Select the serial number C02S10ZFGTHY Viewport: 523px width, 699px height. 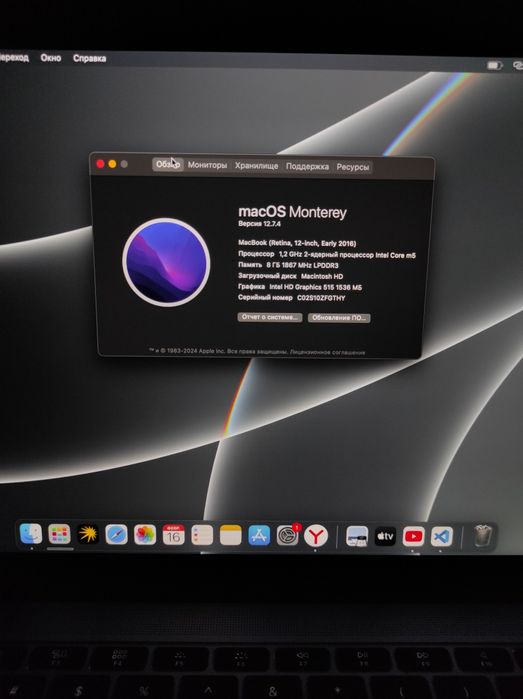coord(321,298)
